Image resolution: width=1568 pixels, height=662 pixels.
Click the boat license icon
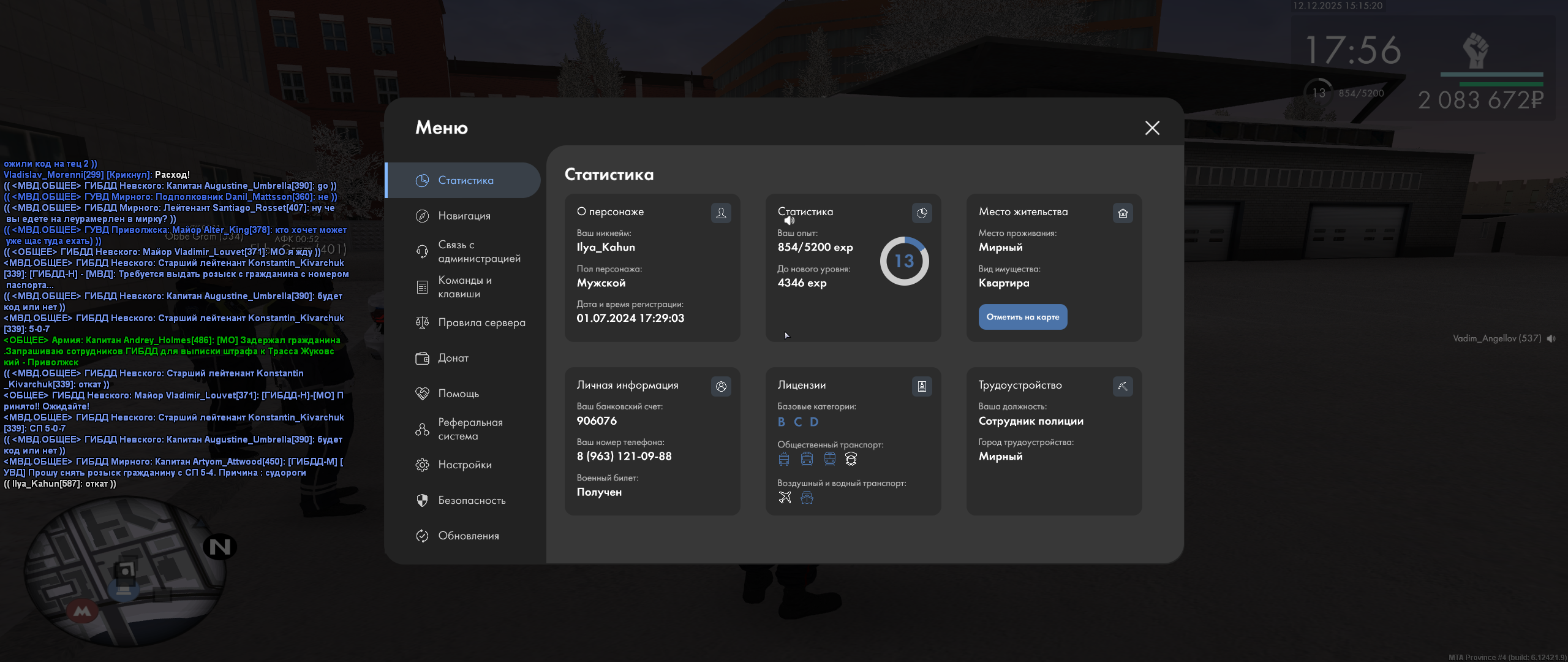pyautogui.click(x=807, y=498)
